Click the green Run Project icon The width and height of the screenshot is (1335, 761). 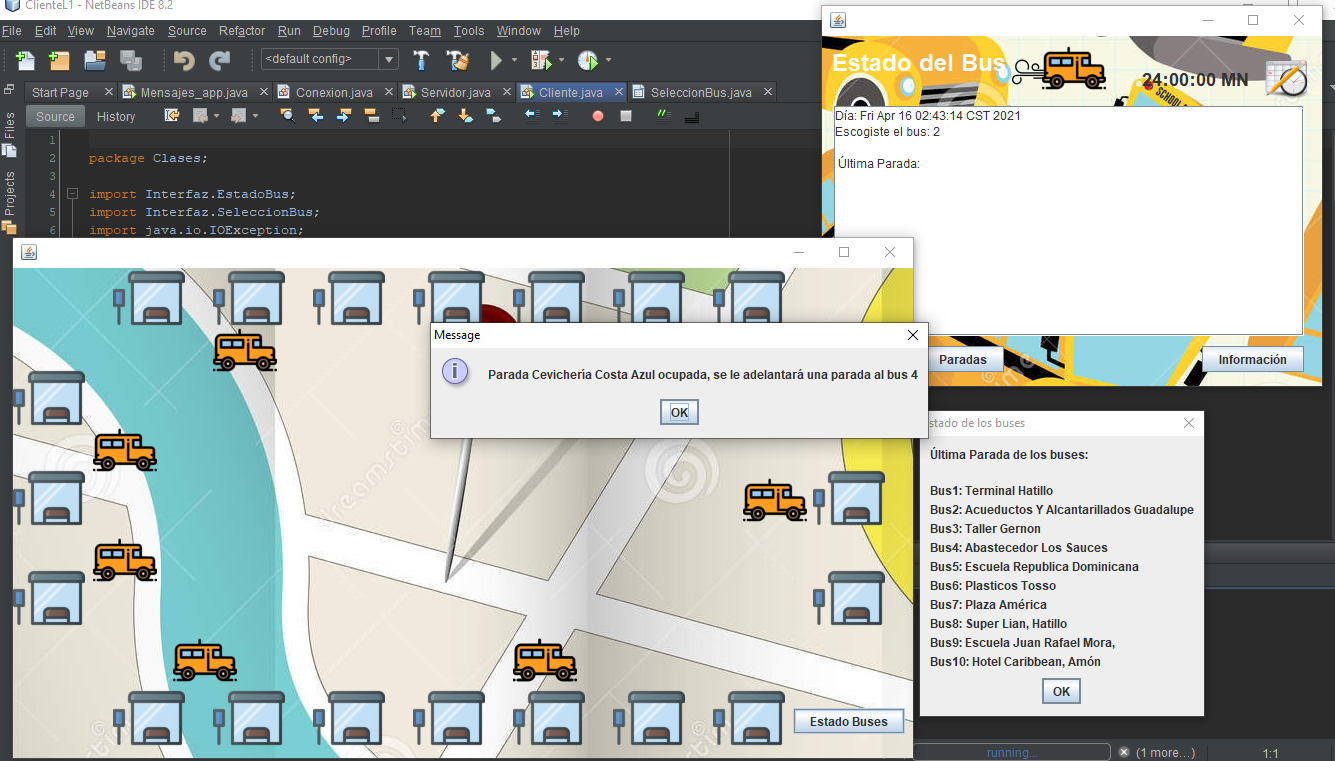tap(496, 60)
